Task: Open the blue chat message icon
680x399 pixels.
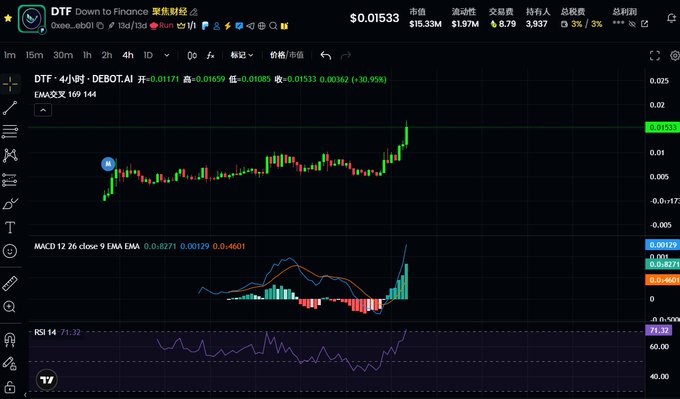Action: tap(239, 26)
